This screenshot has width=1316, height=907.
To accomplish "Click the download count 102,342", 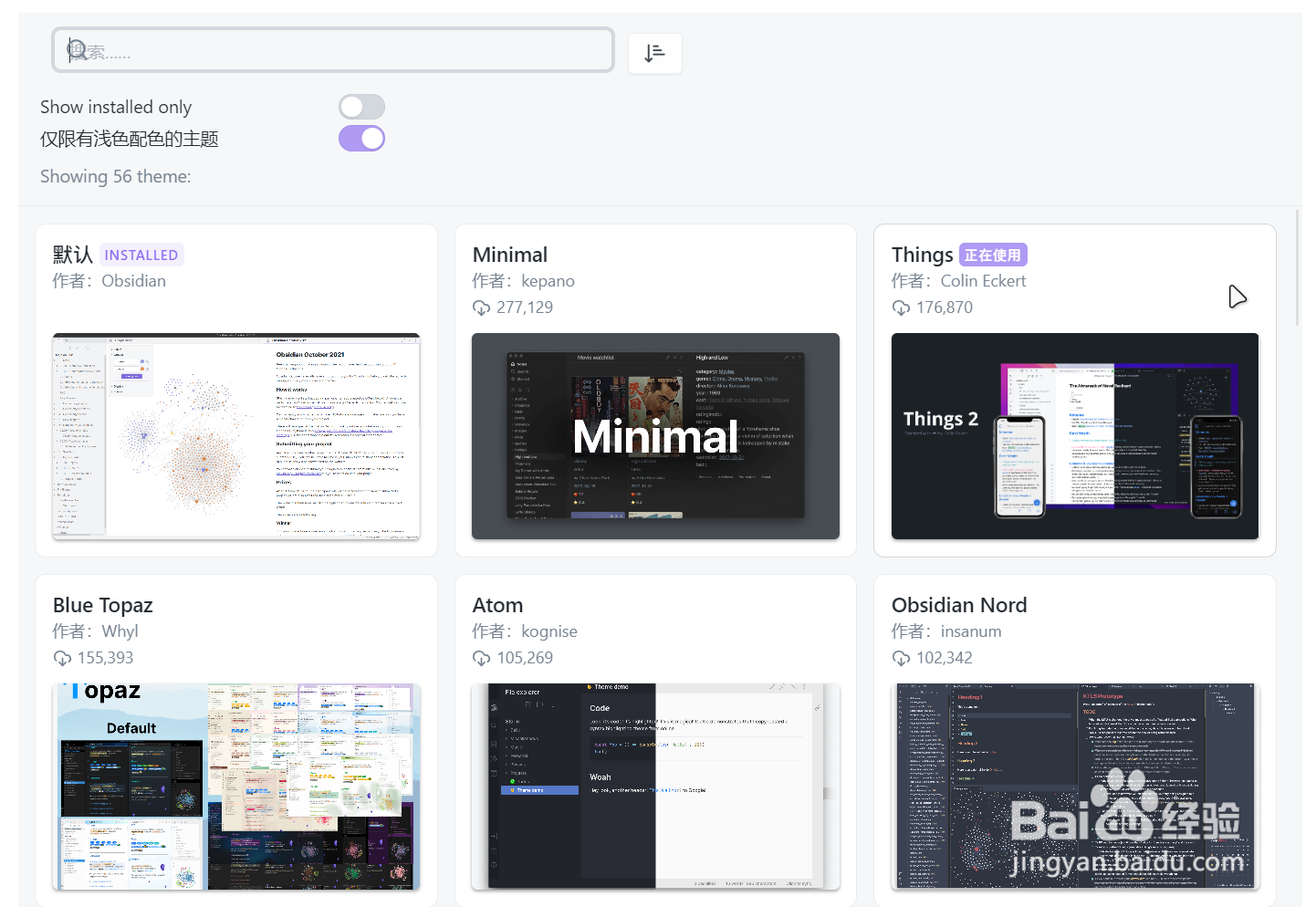I will (x=945, y=658).
